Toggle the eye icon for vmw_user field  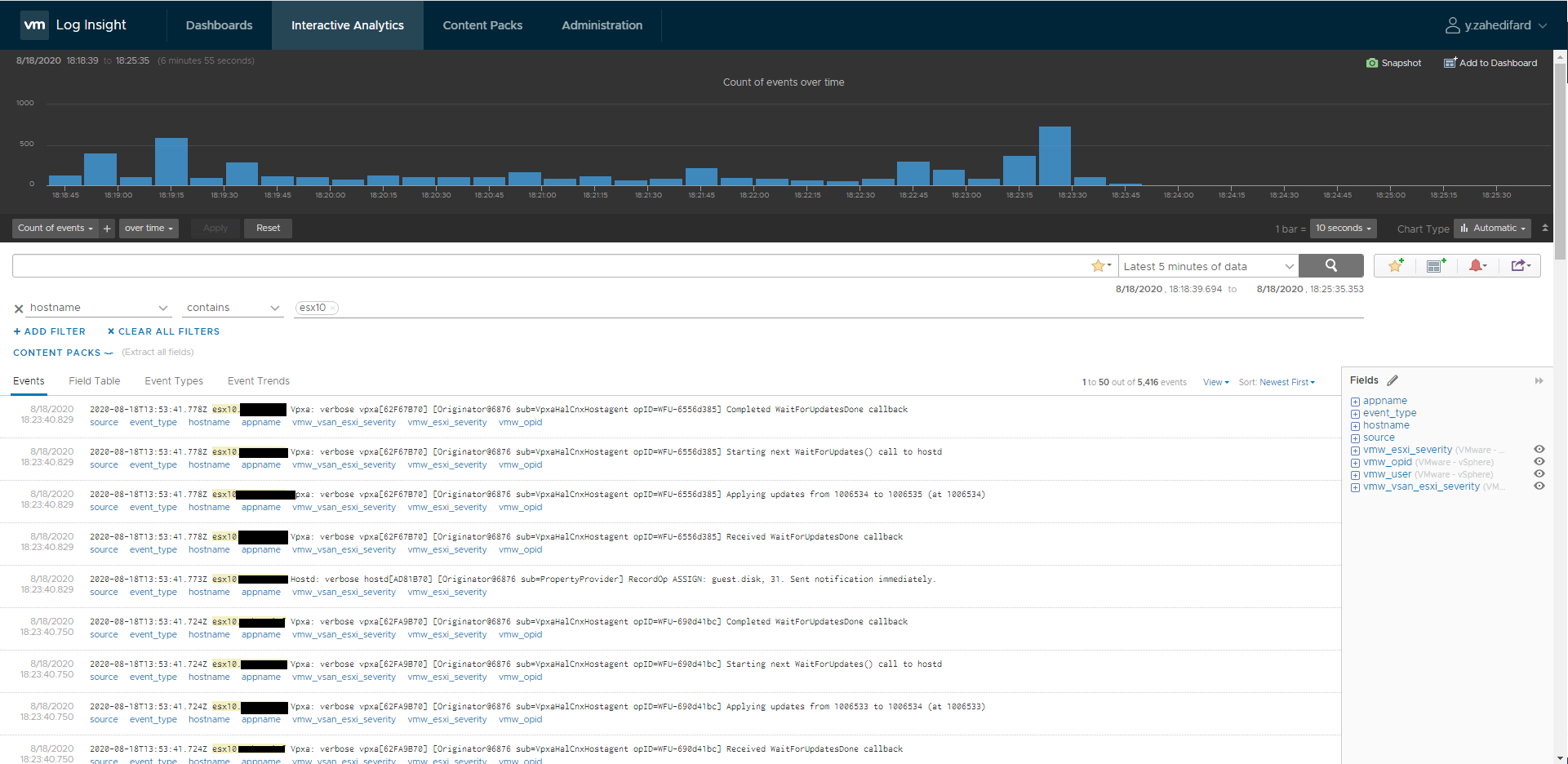click(1540, 474)
